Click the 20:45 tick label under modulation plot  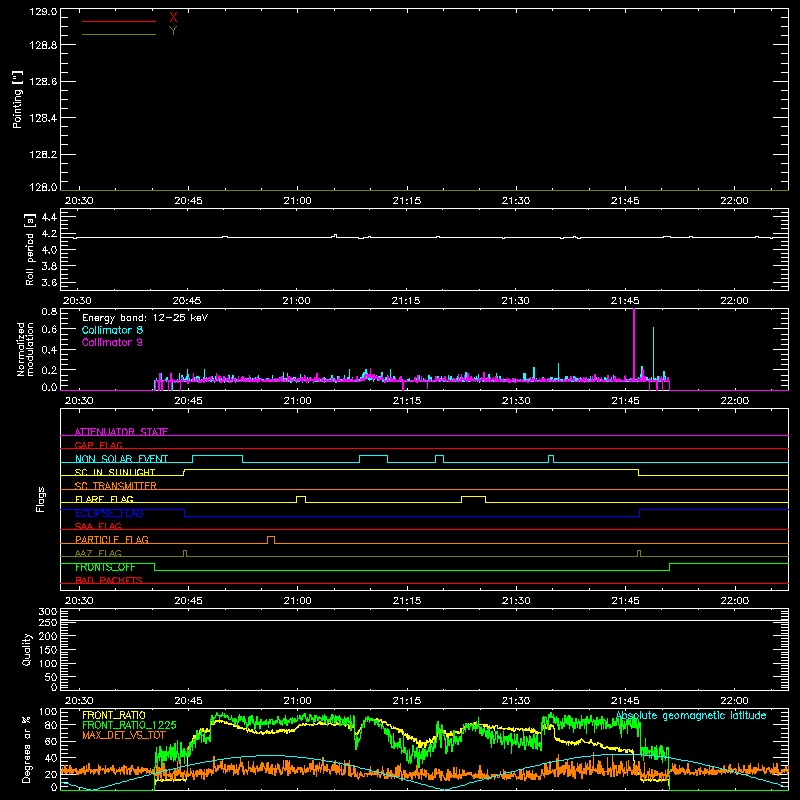(188, 401)
